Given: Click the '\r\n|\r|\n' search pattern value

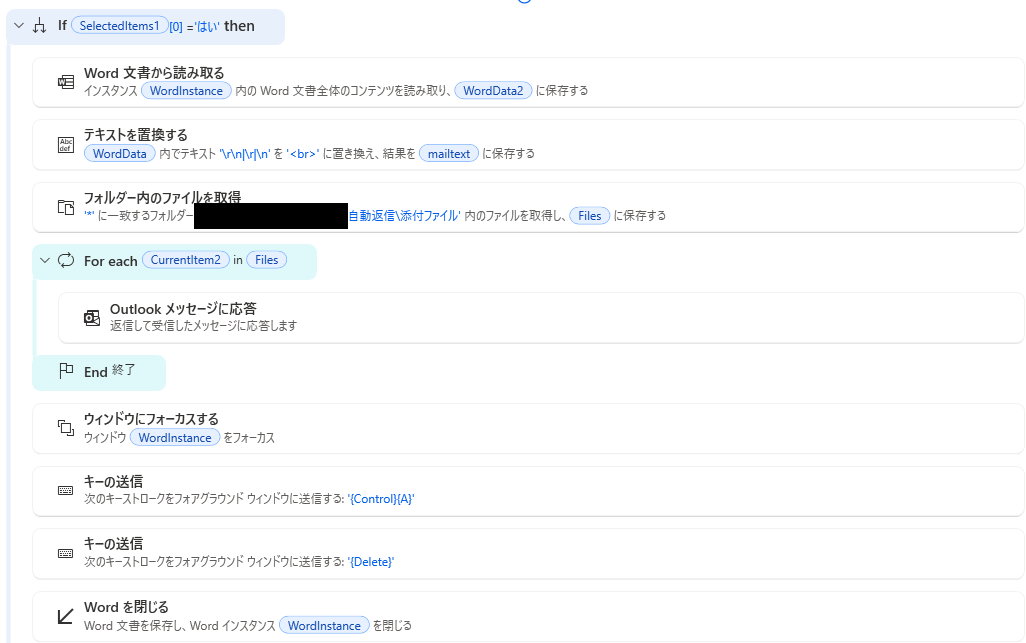Looking at the screenshot, I should pos(245,154).
